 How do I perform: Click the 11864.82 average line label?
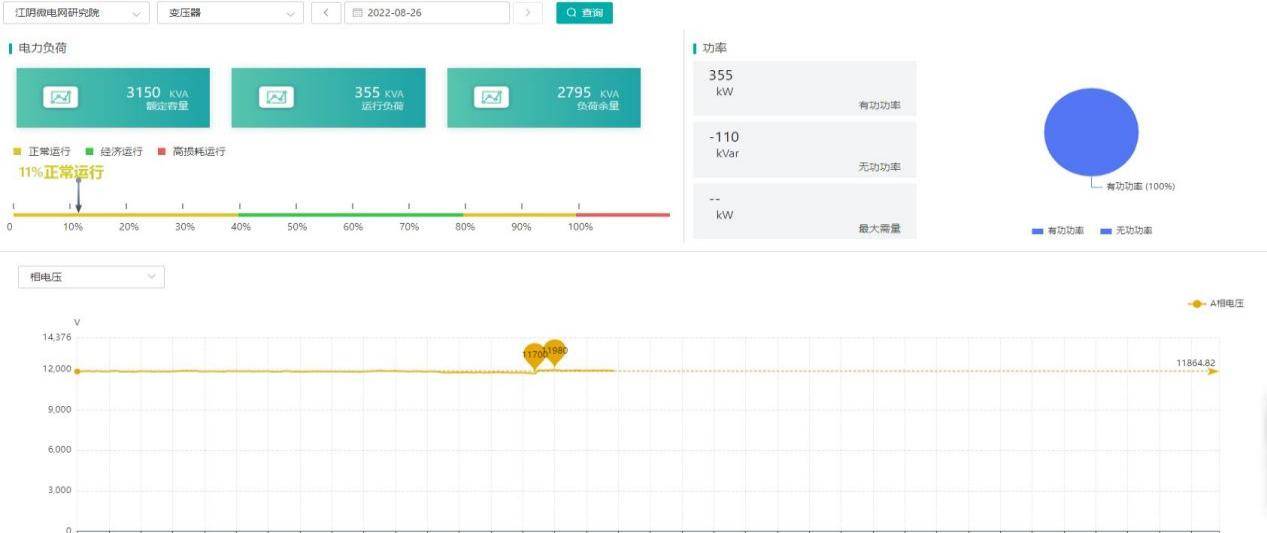click(x=1196, y=363)
